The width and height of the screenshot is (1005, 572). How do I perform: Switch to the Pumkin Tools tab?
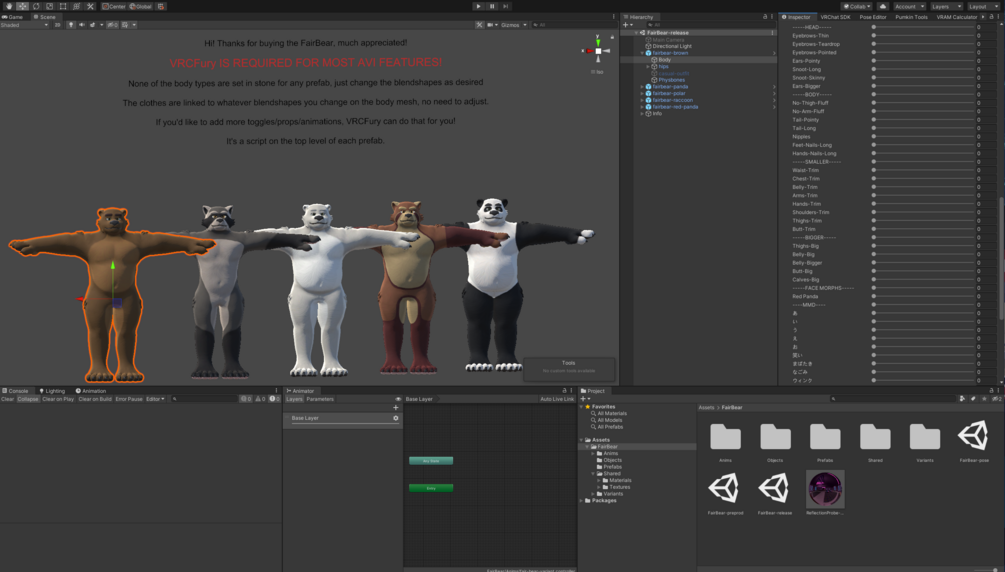(911, 17)
